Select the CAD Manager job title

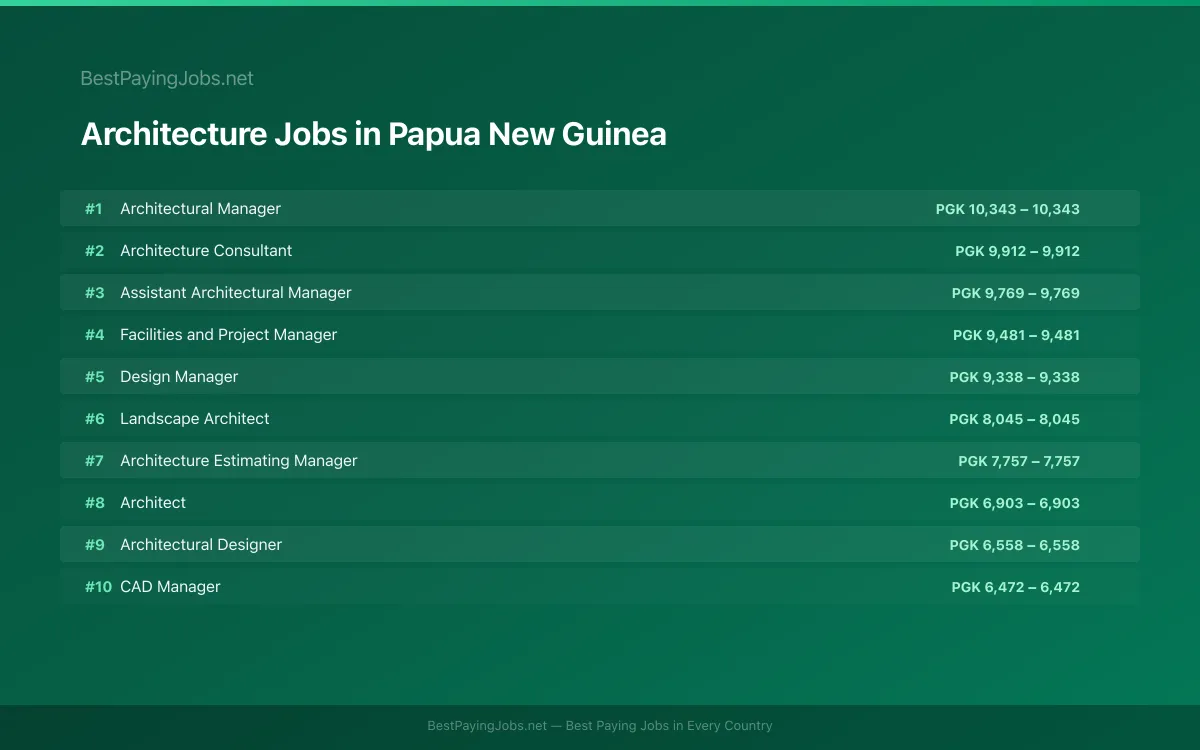click(x=170, y=587)
